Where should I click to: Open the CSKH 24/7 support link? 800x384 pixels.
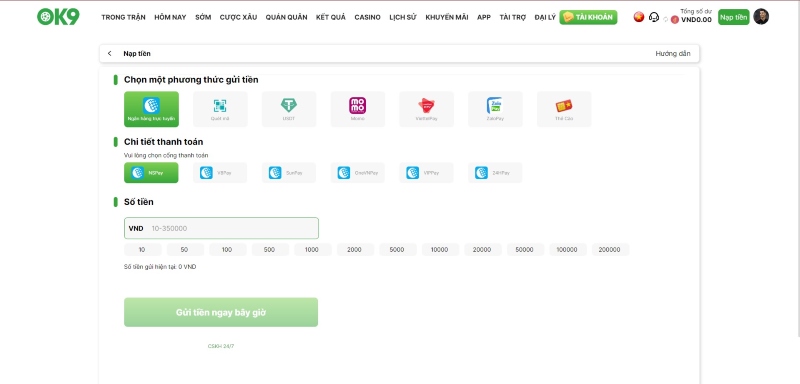(x=221, y=346)
